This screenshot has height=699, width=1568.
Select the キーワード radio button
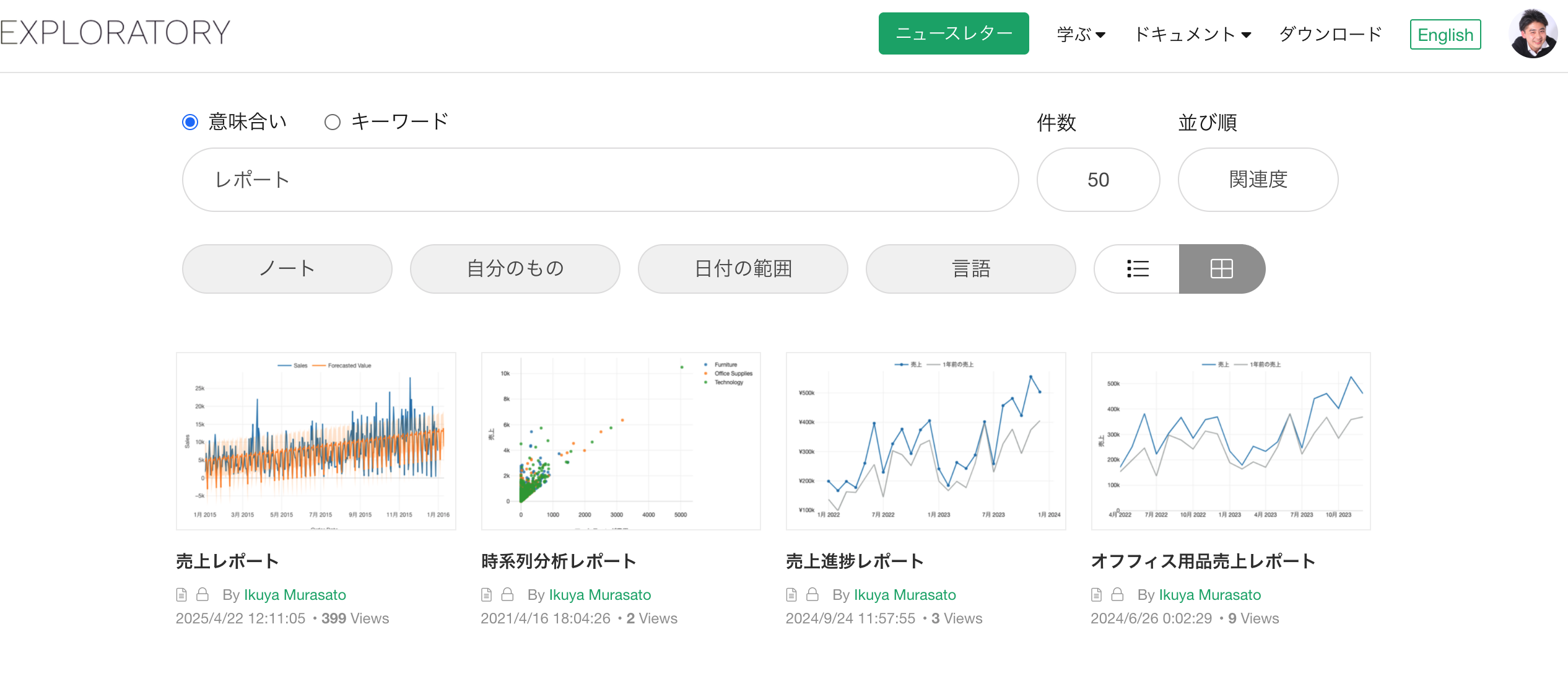point(333,122)
